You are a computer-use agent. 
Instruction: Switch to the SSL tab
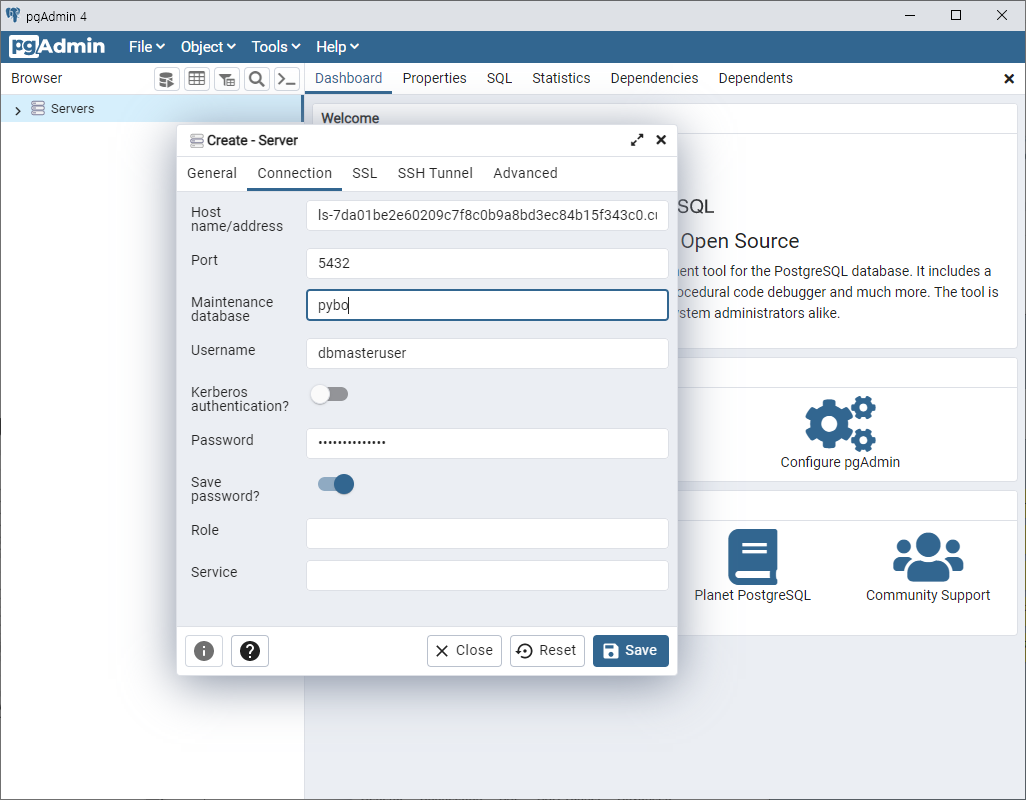[x=364, y=173]
